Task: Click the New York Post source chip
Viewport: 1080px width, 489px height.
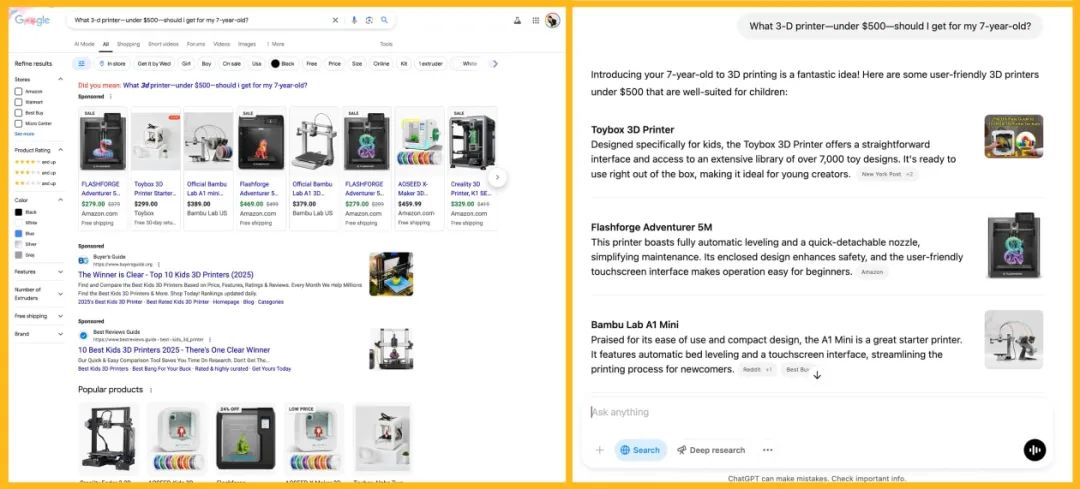Action: click(x=888, y=175)
